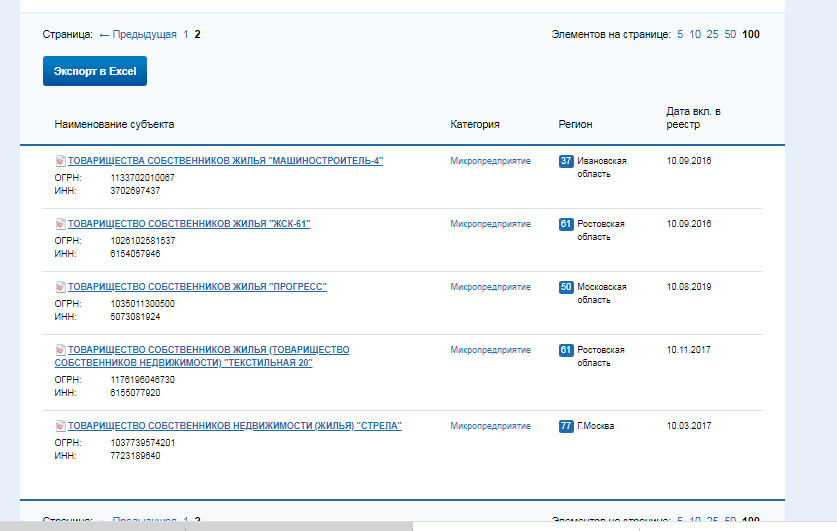The image size is (837, 531).
Task: Open ТОВАРИЩЕСТВО СОБСТВЕННИКОВ ЖИЛЬЯ "ЖСК-61" link
Action: (189, 224)
